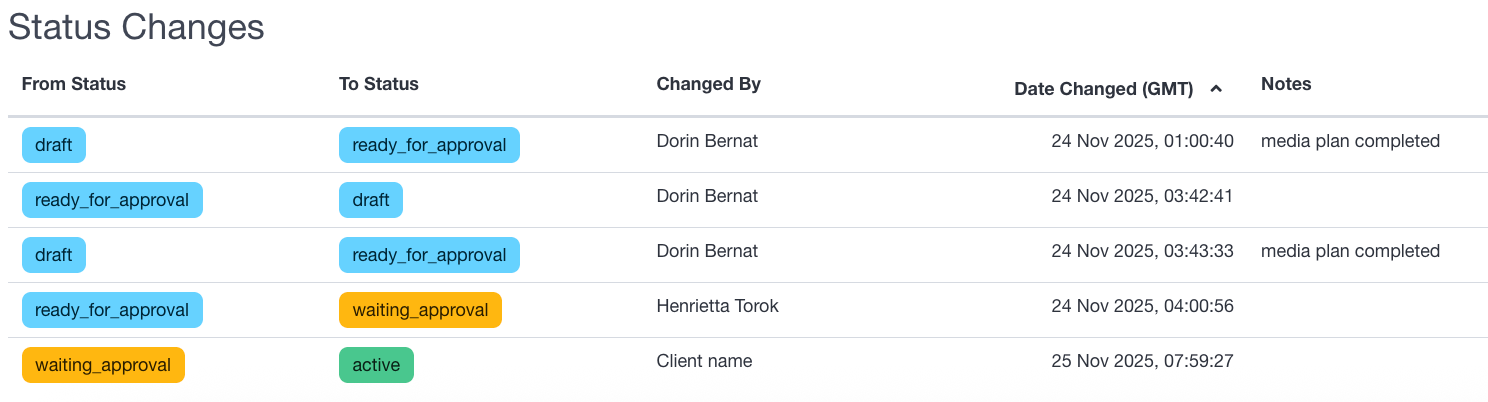This screenshot has height=402, width=1488.
Task: Click the first media plan completed note
Action: pyautogui.click(x=1350, y=141)
